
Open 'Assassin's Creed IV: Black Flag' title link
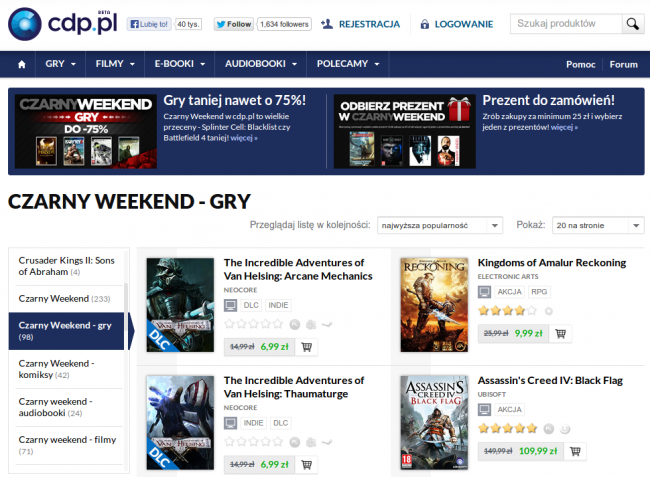(x=550, y=380)
